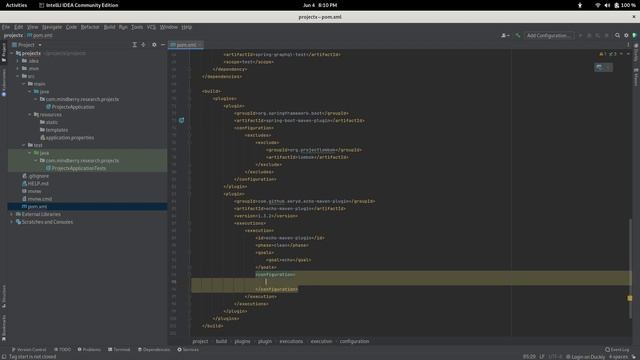Toggle Structure vertical side tab
The width and height of the screenshot is (640, 360).
pyautogui.click(x=4, y=297)
